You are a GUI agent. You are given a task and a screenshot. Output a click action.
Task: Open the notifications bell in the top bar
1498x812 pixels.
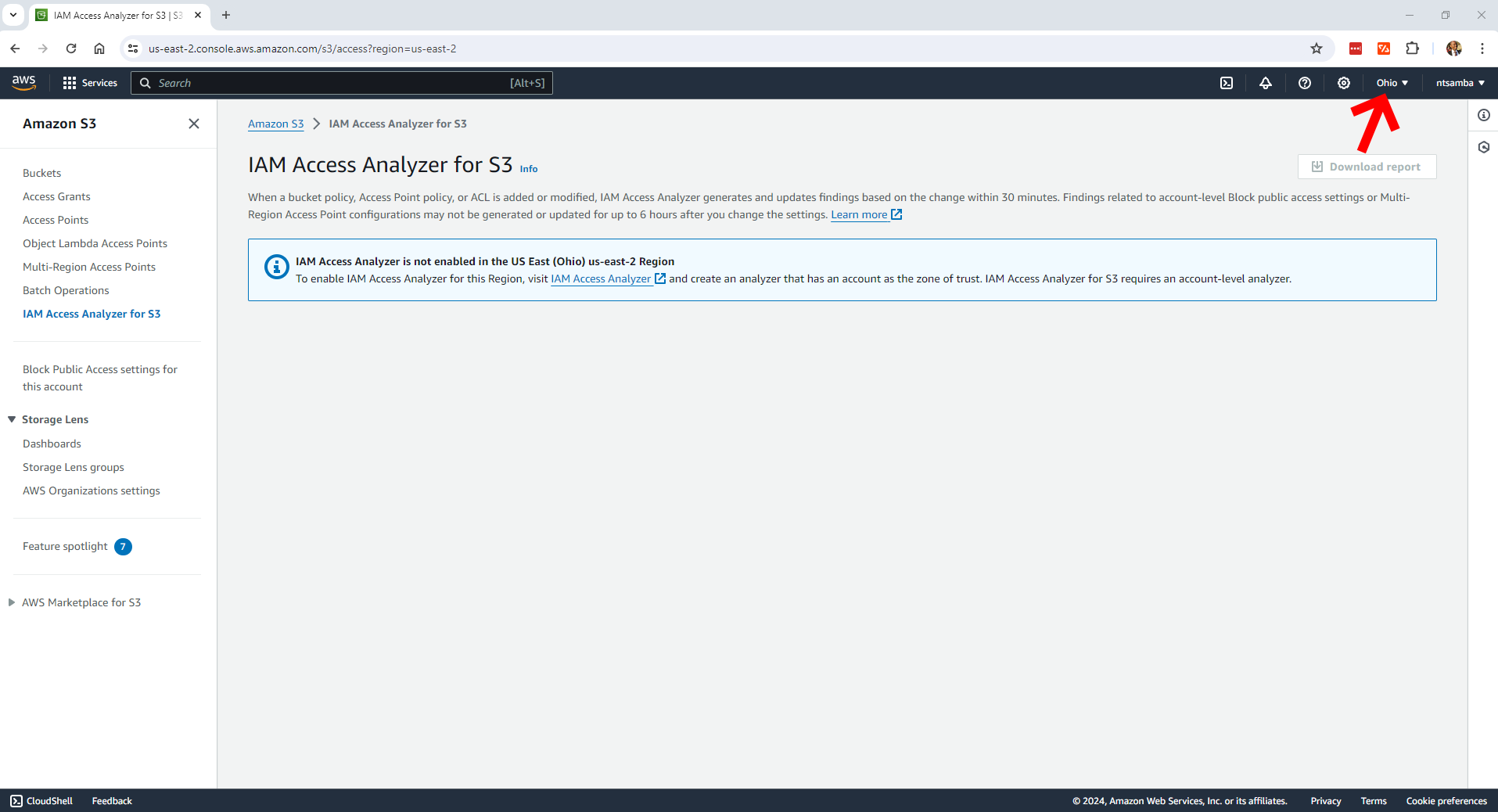pyautogui.click(x=1266, y=83)
